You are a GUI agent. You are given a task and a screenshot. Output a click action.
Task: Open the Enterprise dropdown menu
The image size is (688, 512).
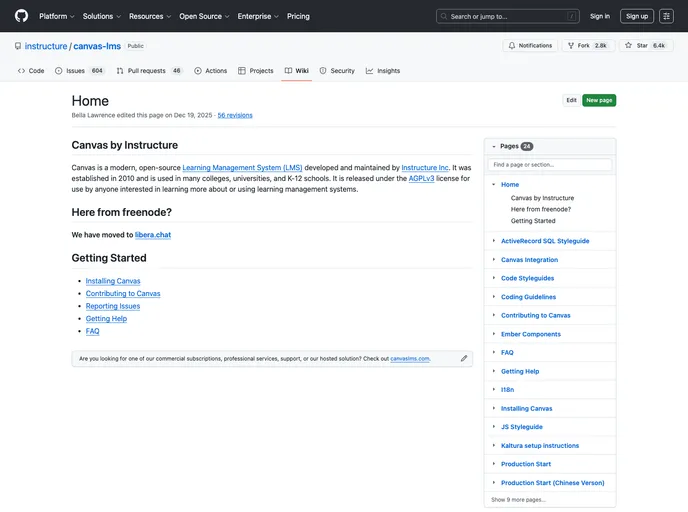(x=258, y=16)
